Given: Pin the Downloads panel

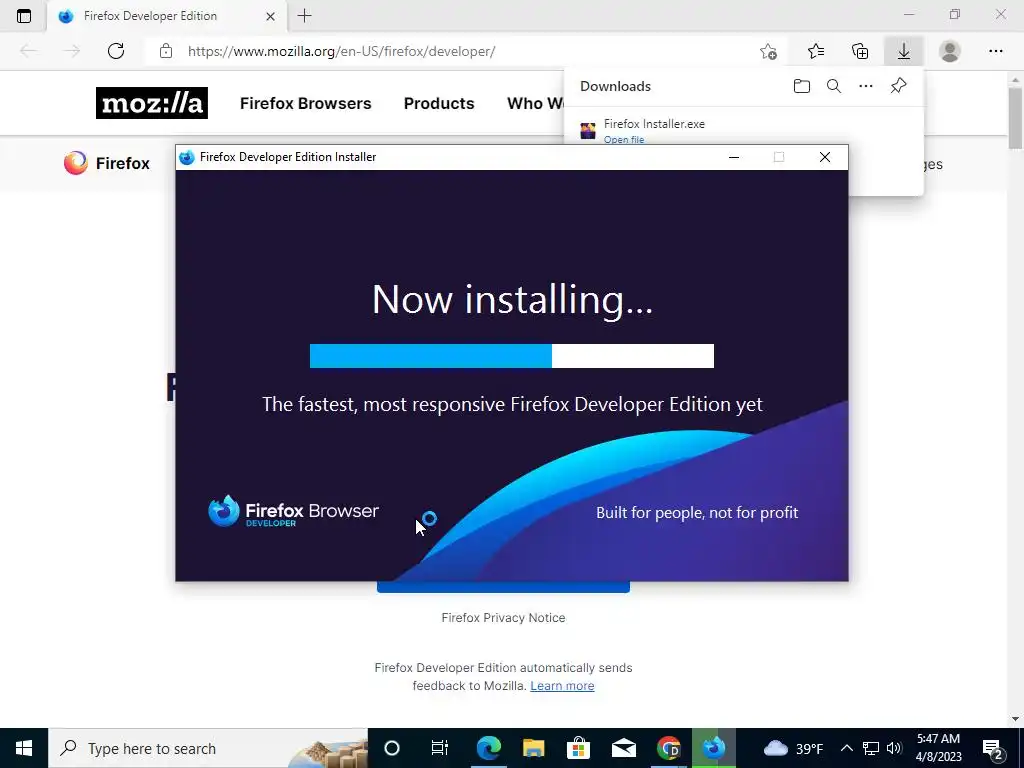Looking at the screenshot, I should [899, 86].
